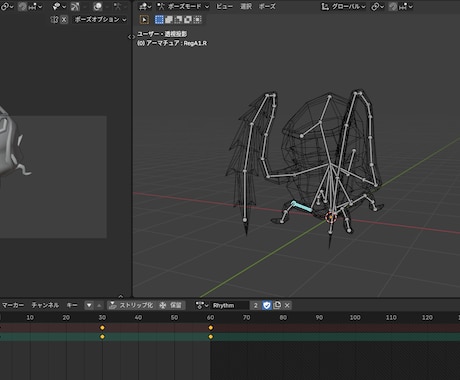Image resolution: width=460 pixels, height=380 pixels.
Task: Open the pivot point dropdown in the left viewport
Action: point(7,6)
